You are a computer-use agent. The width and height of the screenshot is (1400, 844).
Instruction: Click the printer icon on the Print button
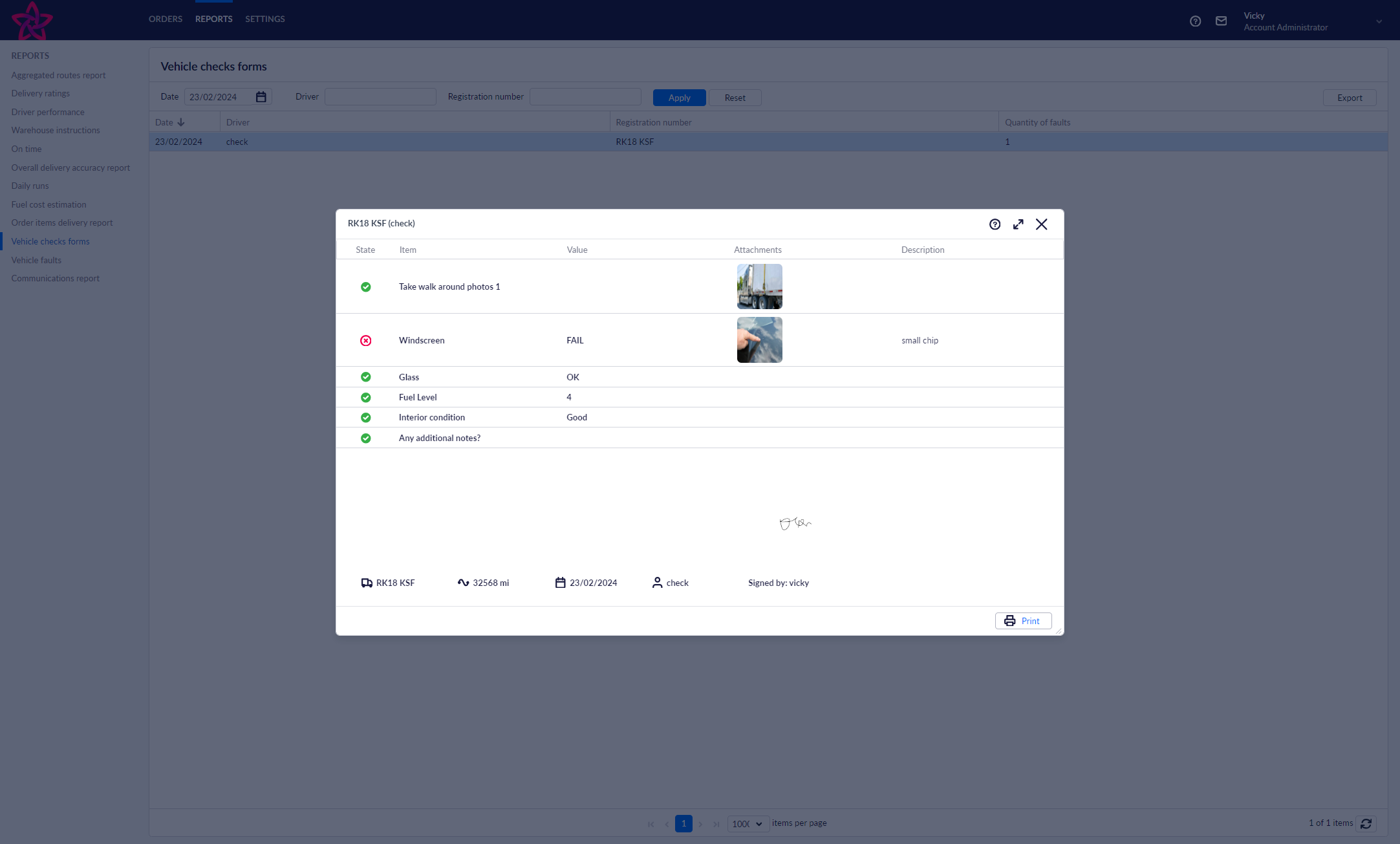[x=1009, y=621]
